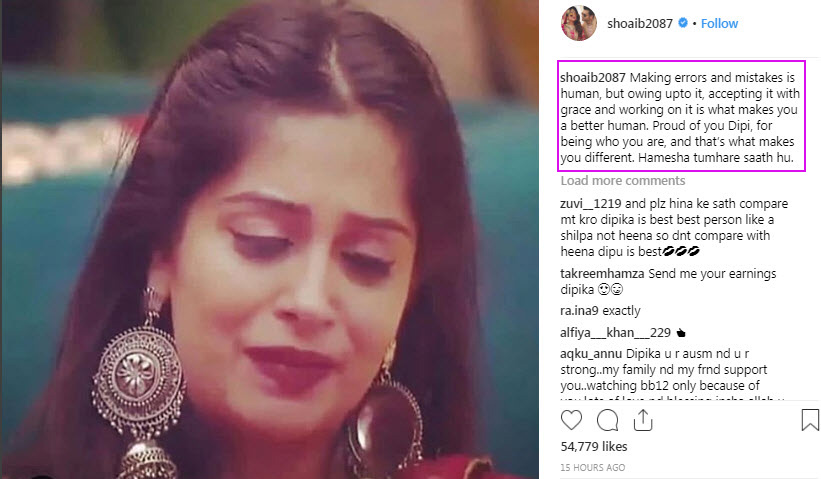Select the clap emoji in alfiya comment
The image size is (821, 479).
pos(681,333)
